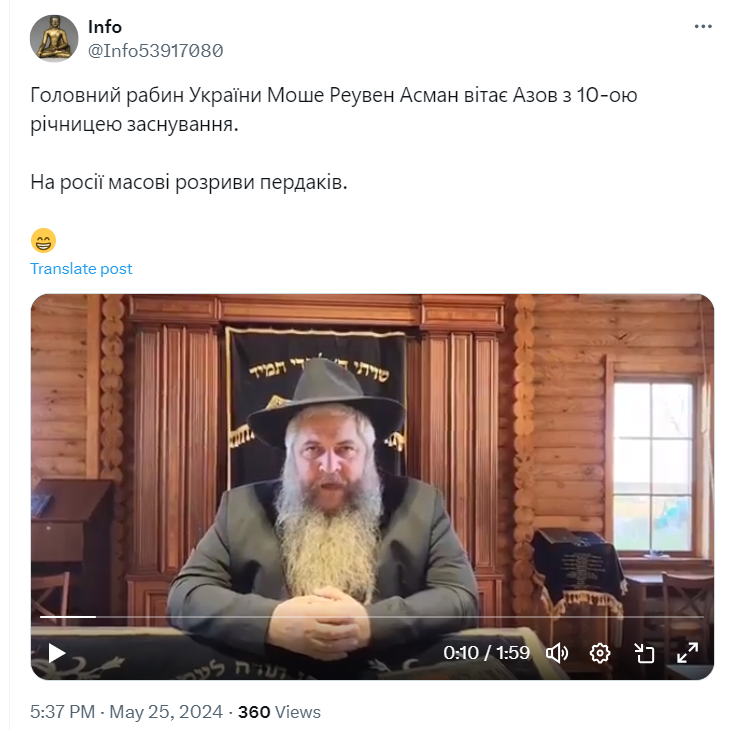This screenshot has width=733, height=730.
Task: Click the grinning emoji in the post
Action: [43, 241]
